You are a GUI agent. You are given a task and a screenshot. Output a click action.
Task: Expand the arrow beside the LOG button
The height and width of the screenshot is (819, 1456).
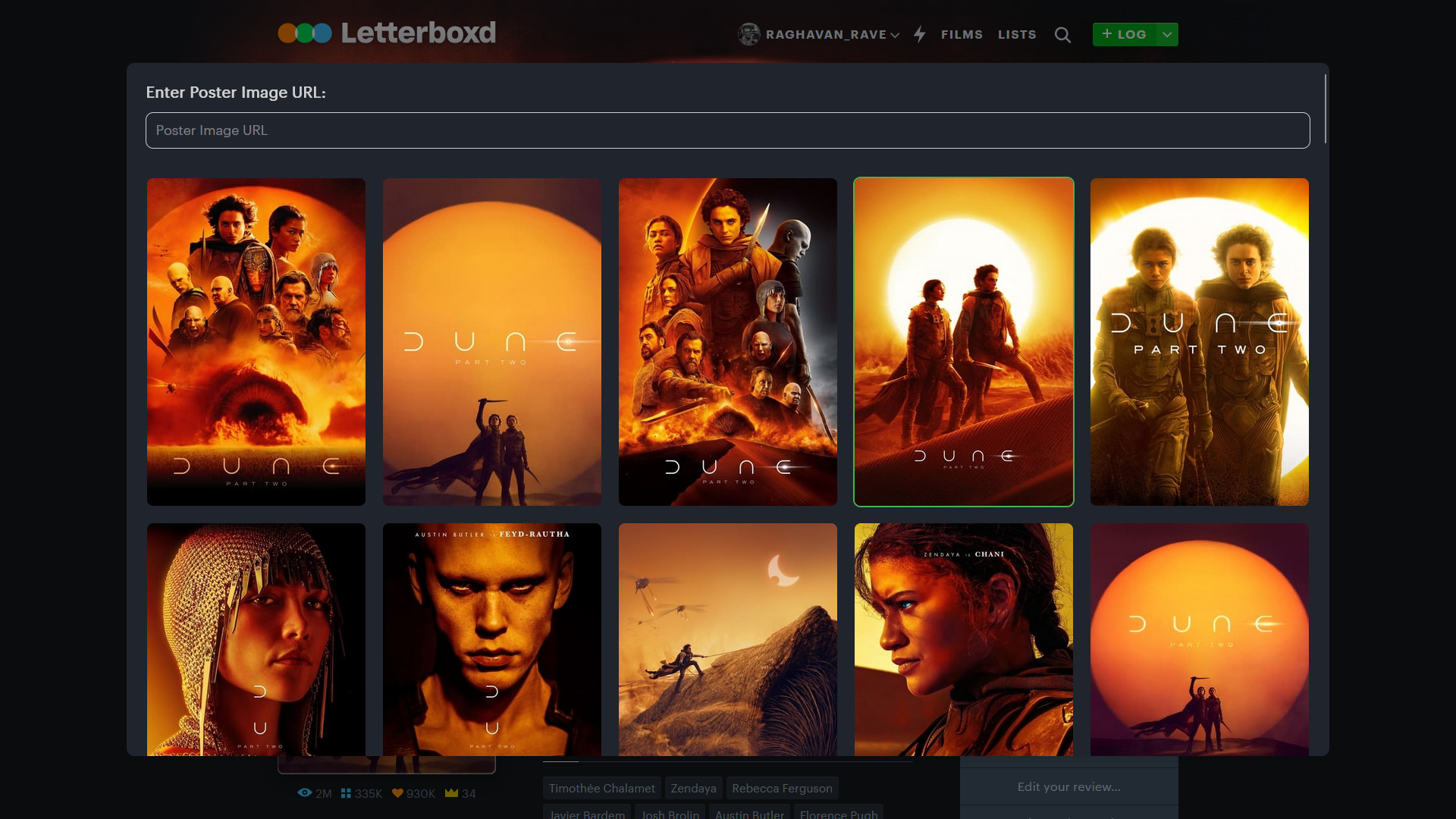pos(1167,35)
